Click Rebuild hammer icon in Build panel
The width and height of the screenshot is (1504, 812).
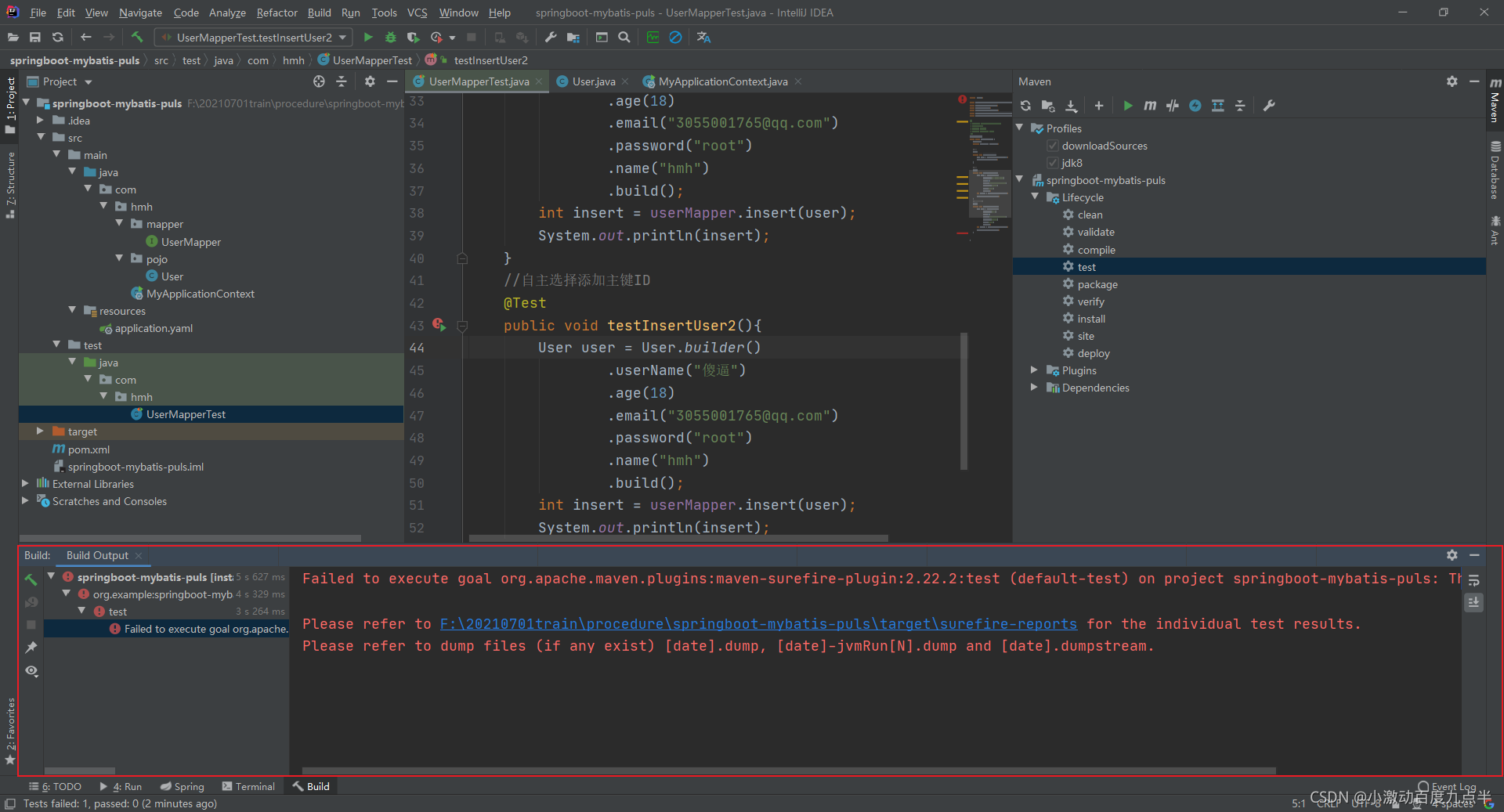[x=31, y=579]
